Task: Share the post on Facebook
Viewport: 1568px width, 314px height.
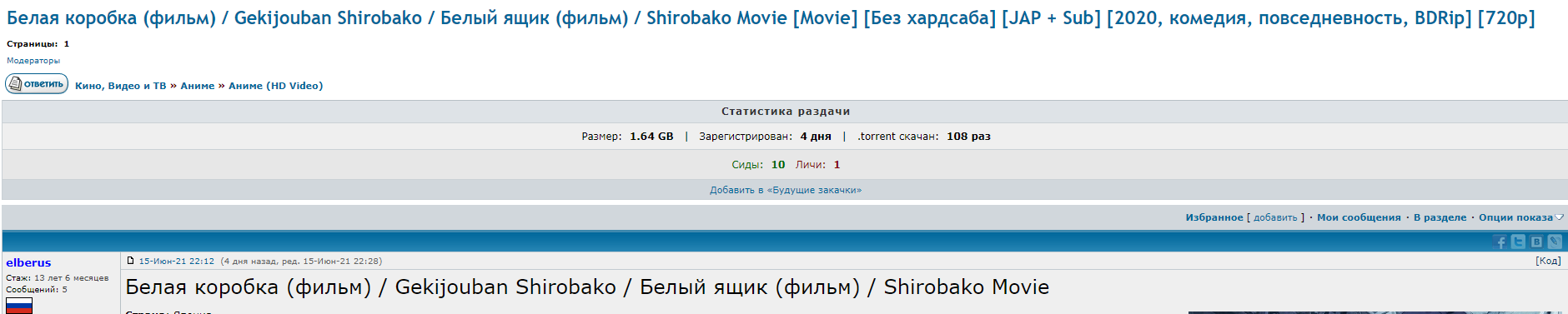Action: pyautogui.click(x=1500, y=242)
